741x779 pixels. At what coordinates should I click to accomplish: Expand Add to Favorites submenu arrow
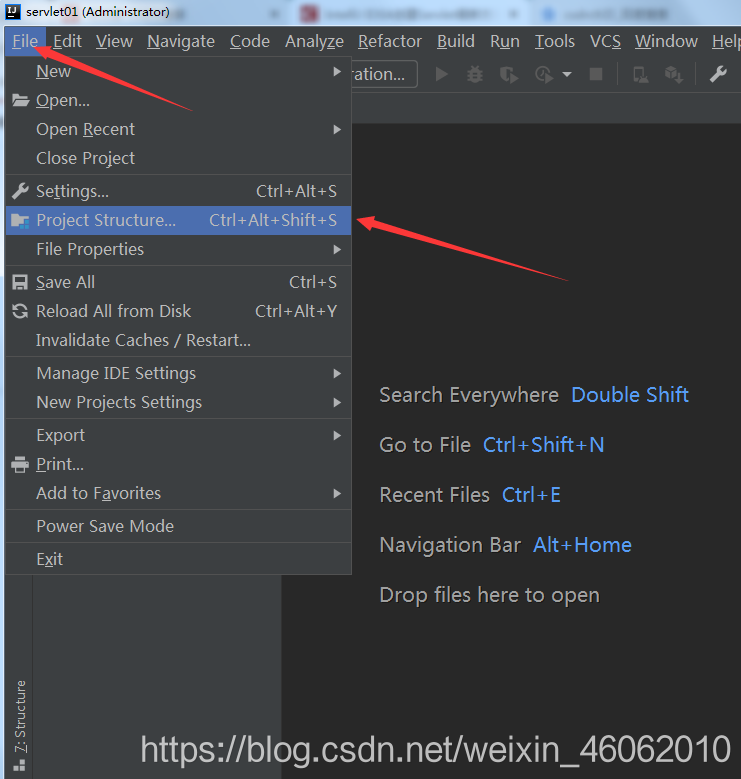pos(337,493)
